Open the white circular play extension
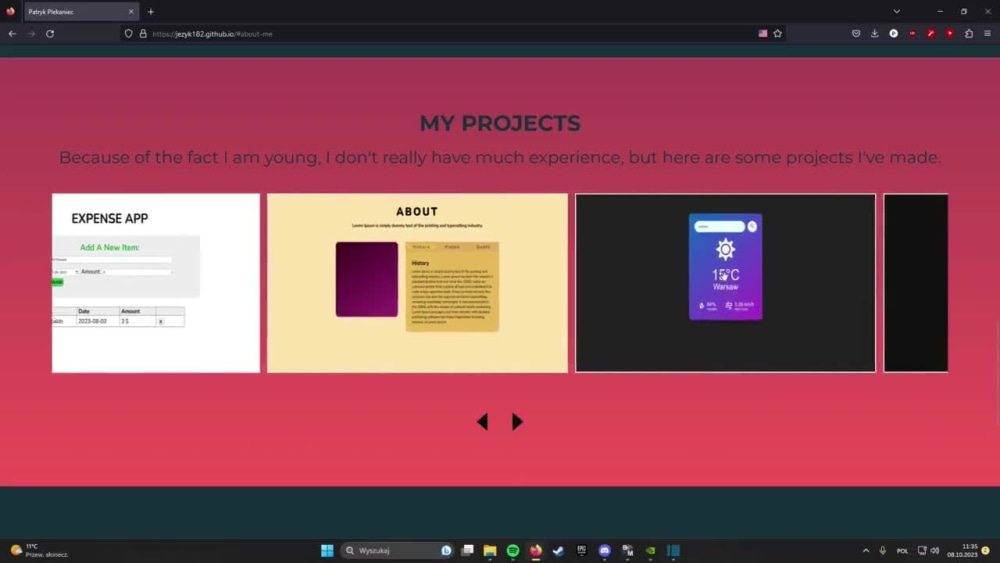Image resolution: width=1000 pixels, height=563 pixels. (x=893, y=33)
